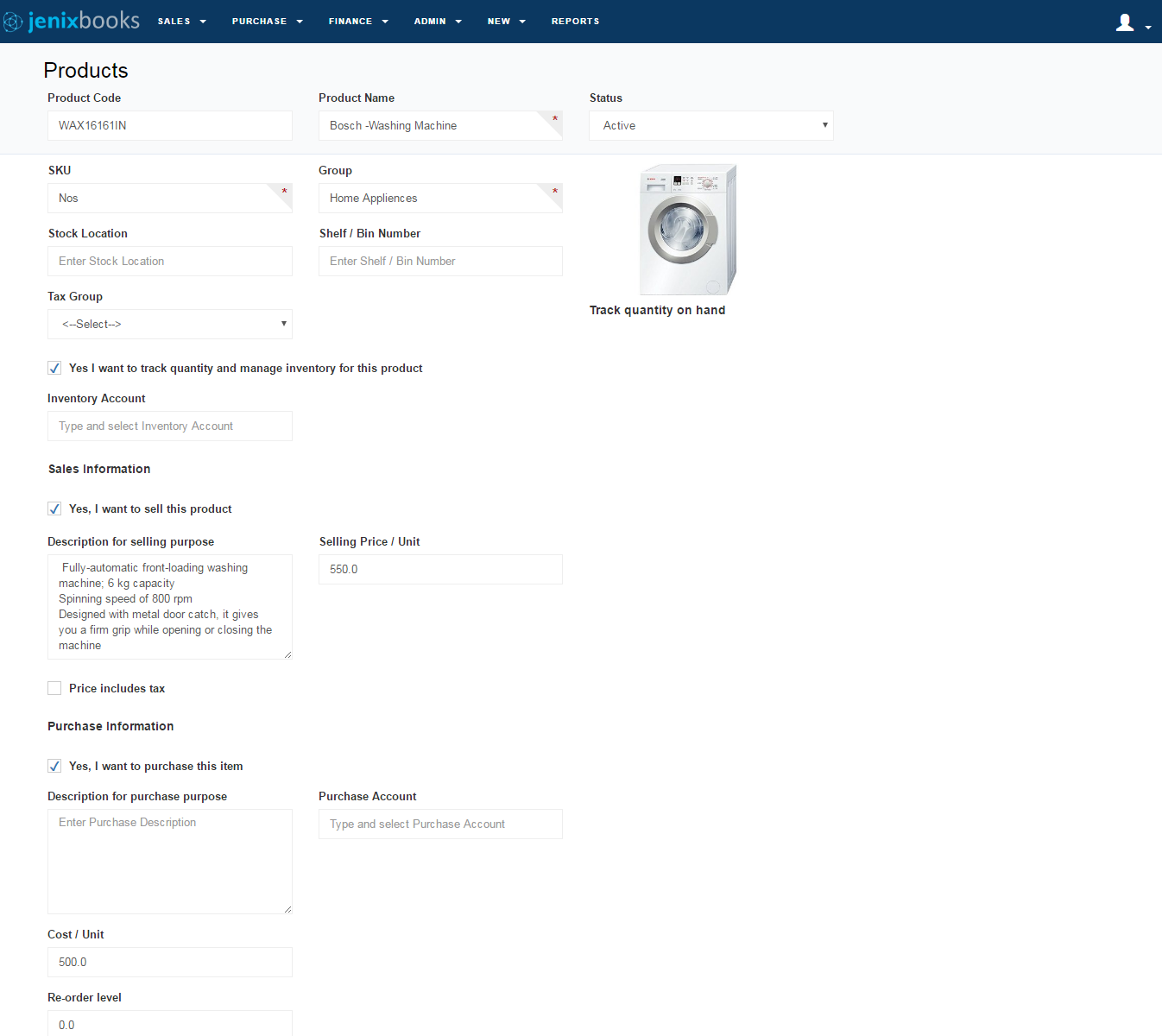Go to Reports
This screenshot has width=1162, height=1036.
(575, 22)
